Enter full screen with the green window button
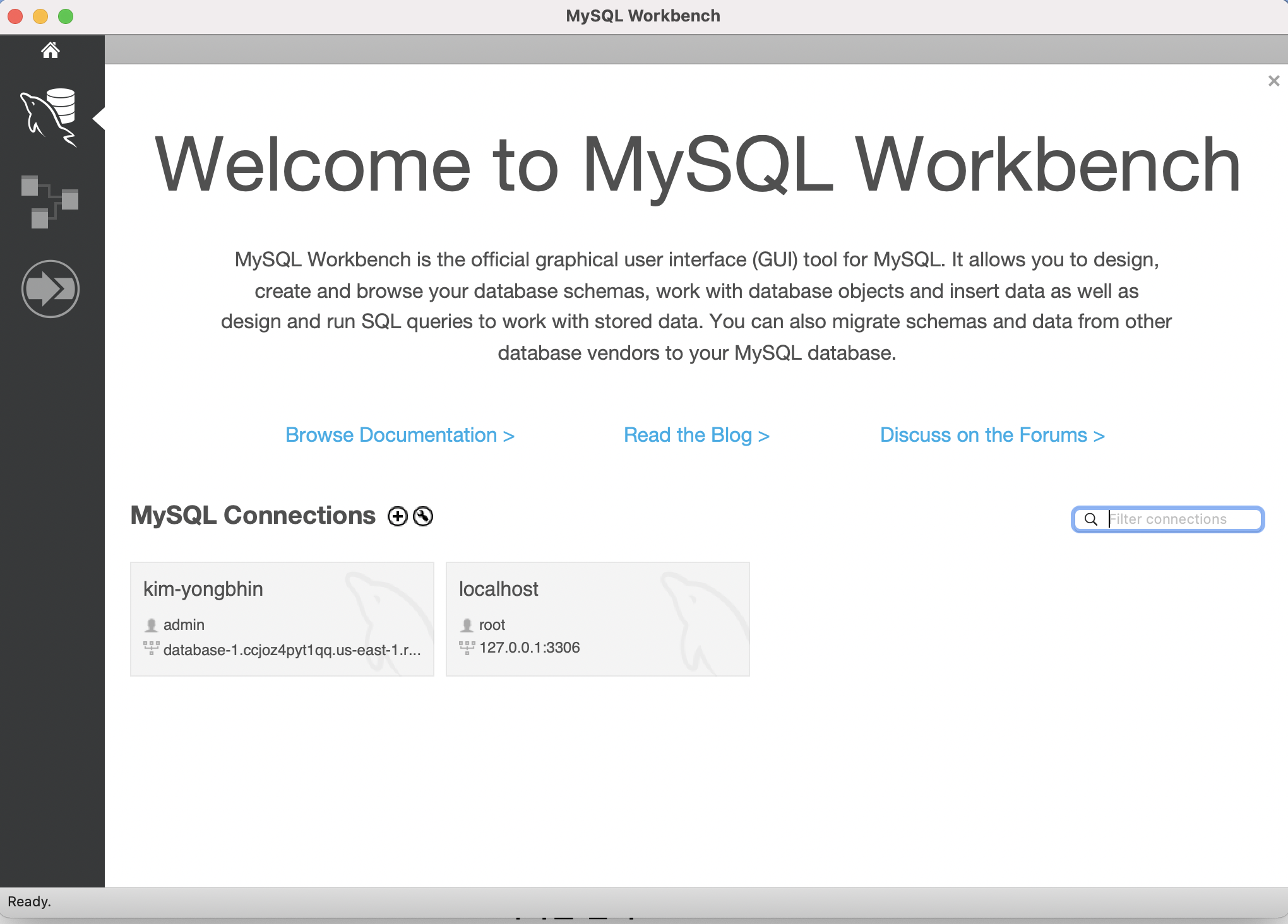 point(66,16)
